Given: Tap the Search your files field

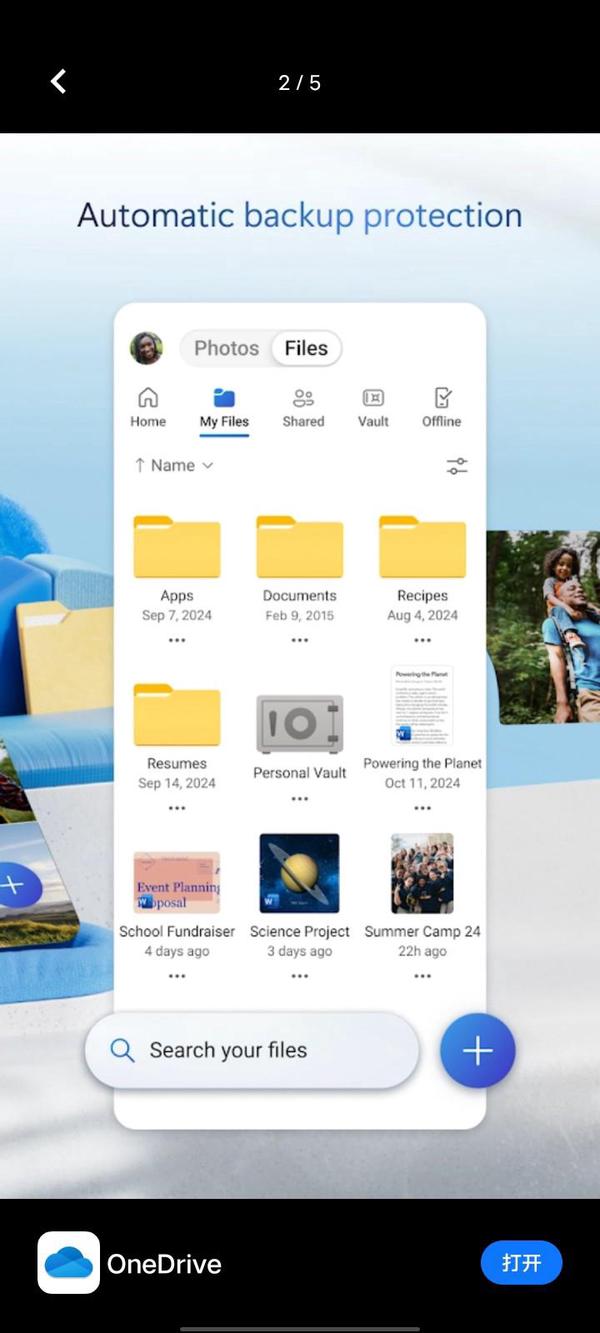Looking at the screenshot, I should (252, 1050).
